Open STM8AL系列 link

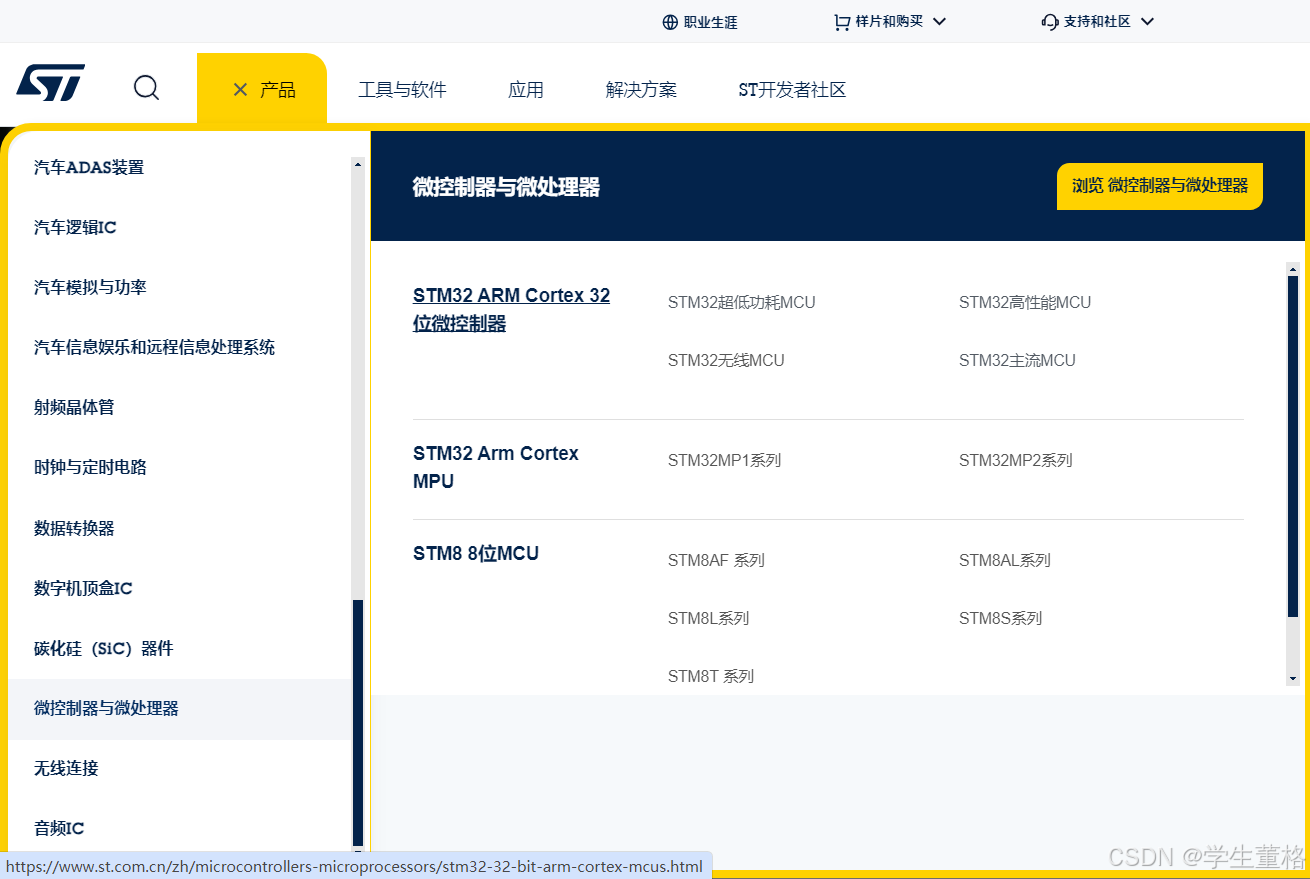click(1005, 560)
